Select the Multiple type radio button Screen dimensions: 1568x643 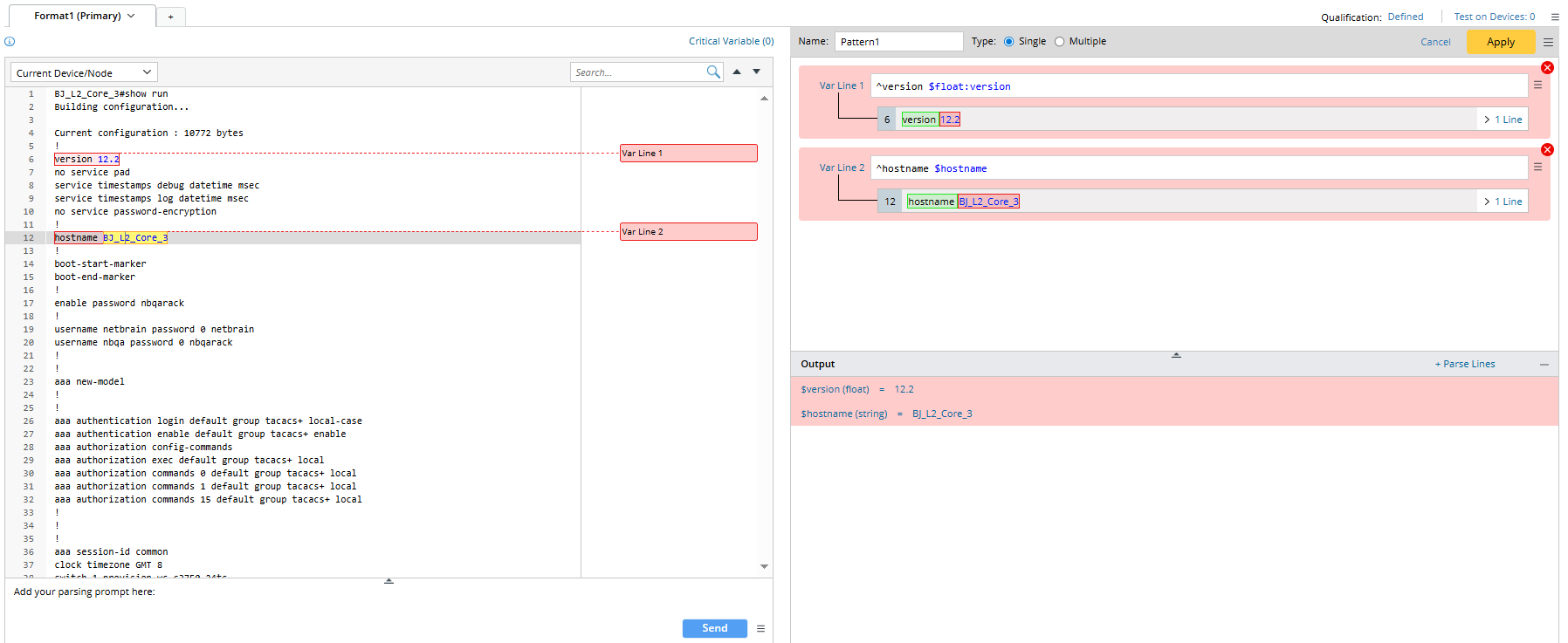1060,41
